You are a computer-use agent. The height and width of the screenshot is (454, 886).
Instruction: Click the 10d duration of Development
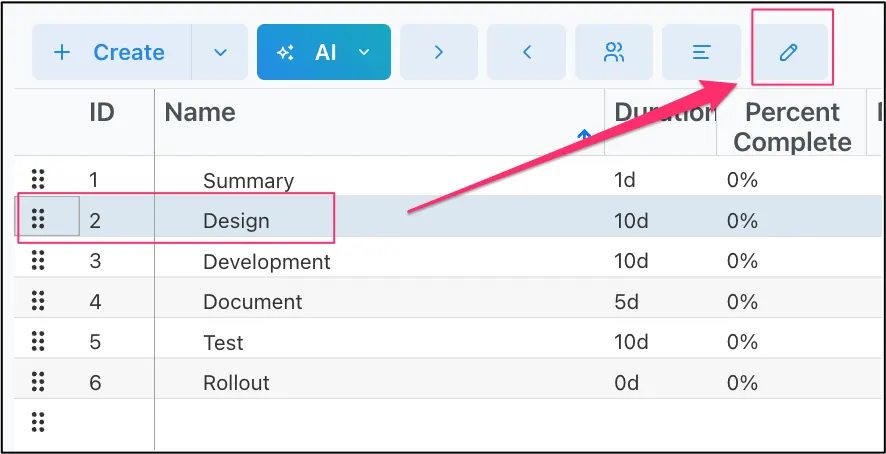(631, 261)
